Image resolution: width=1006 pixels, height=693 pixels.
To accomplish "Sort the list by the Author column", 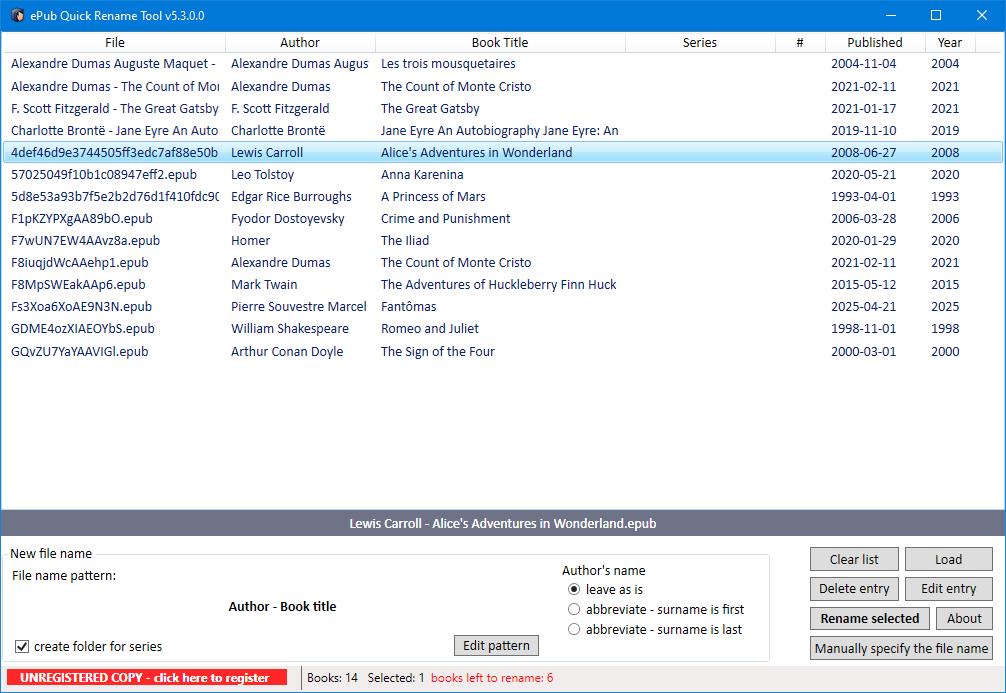I will 299,42.
